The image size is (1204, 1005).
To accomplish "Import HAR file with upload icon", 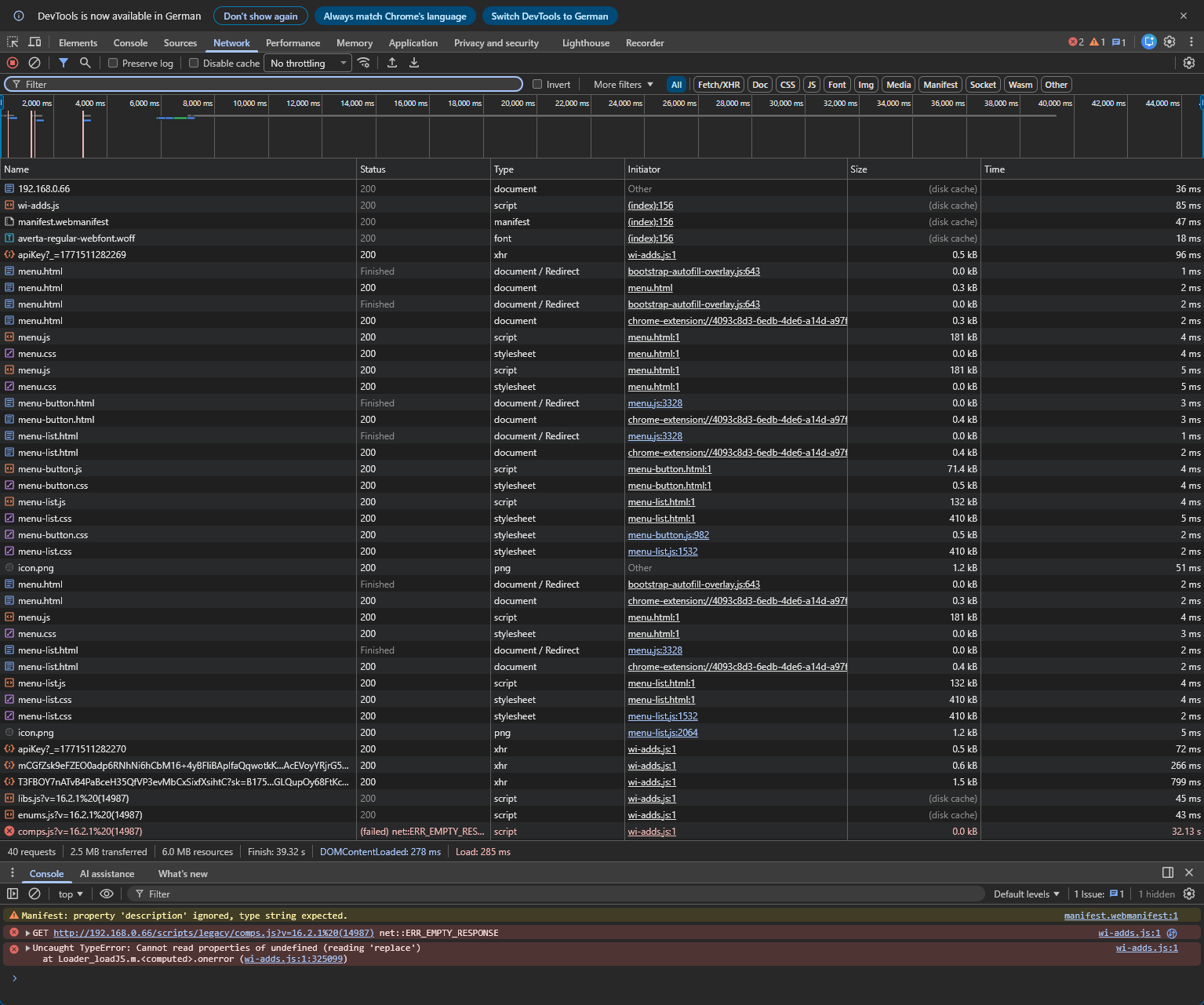I will [x=392, y=63].
